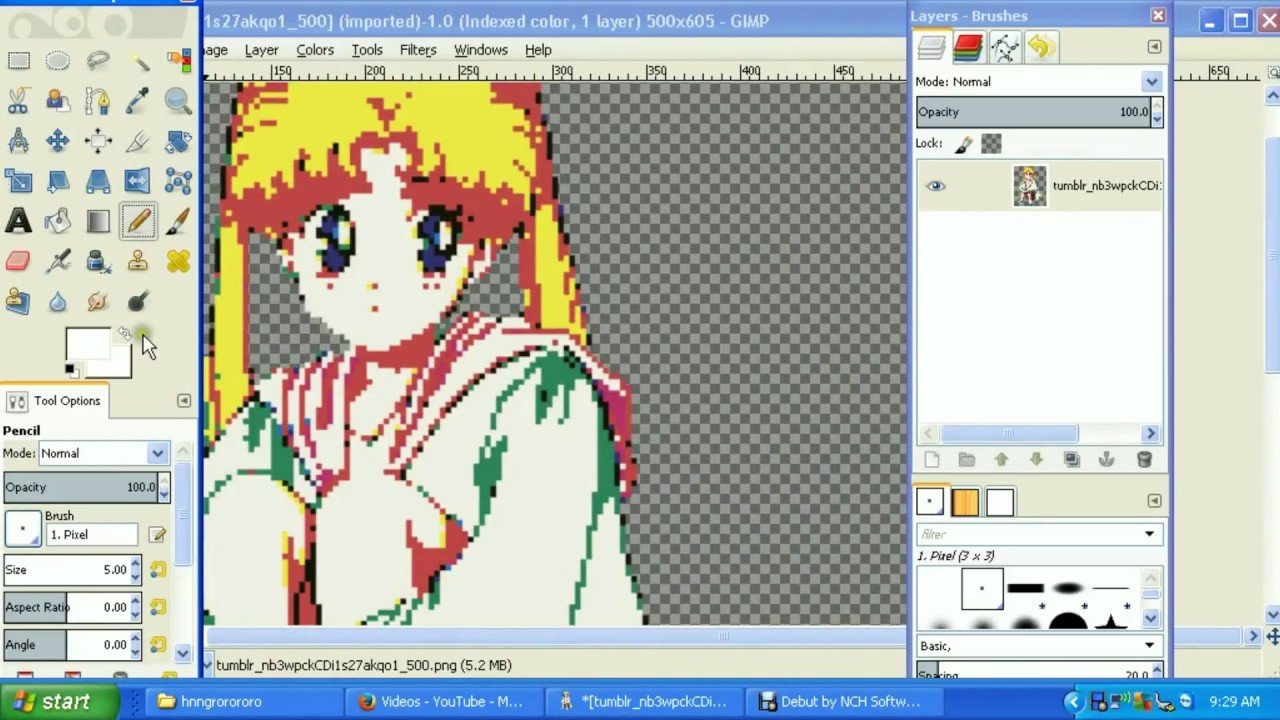Switch to Debut by NCH Software taskbar item

(843, 702)
